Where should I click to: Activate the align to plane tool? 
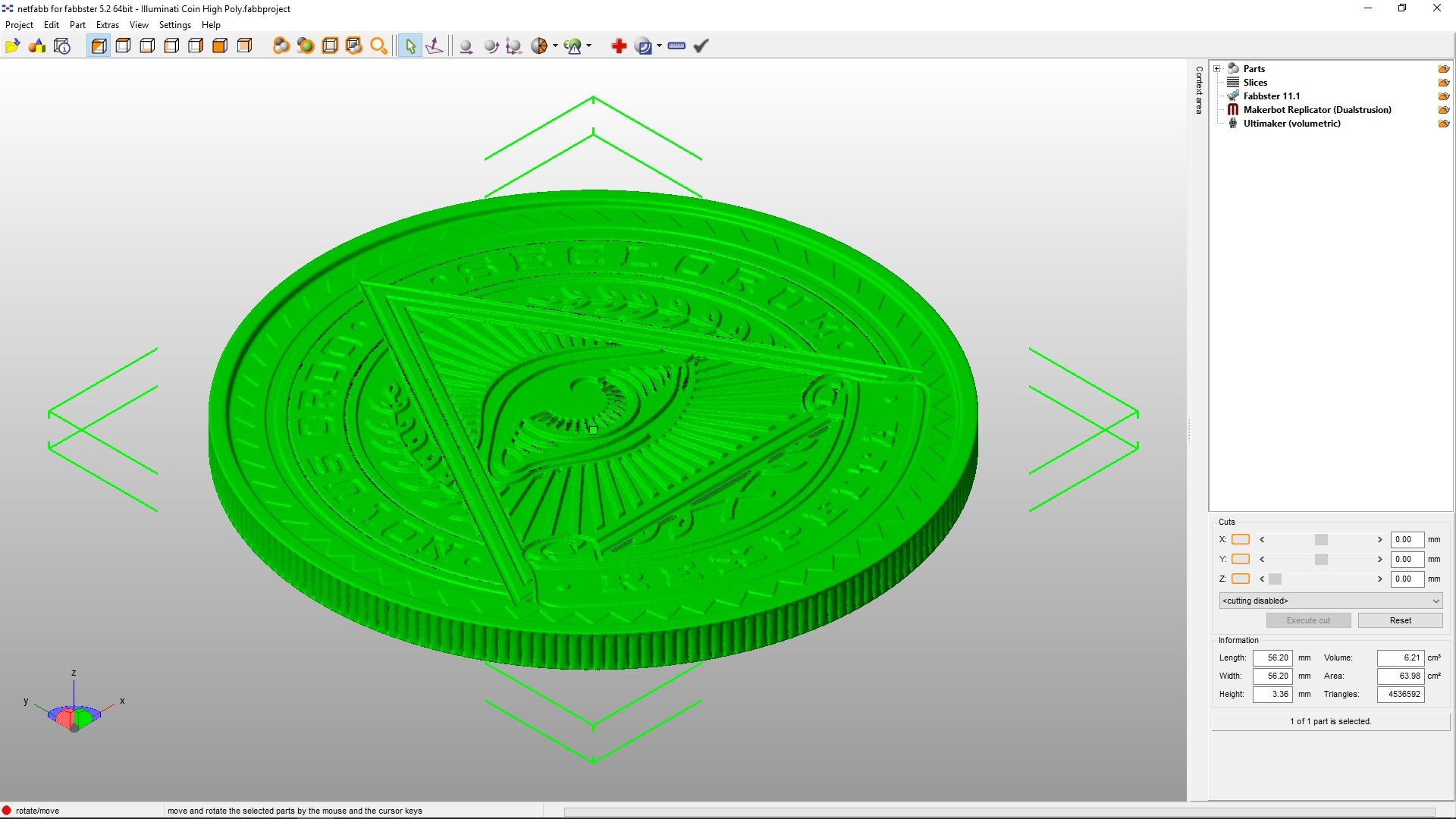pyautogui.click(x=435, y=46)
